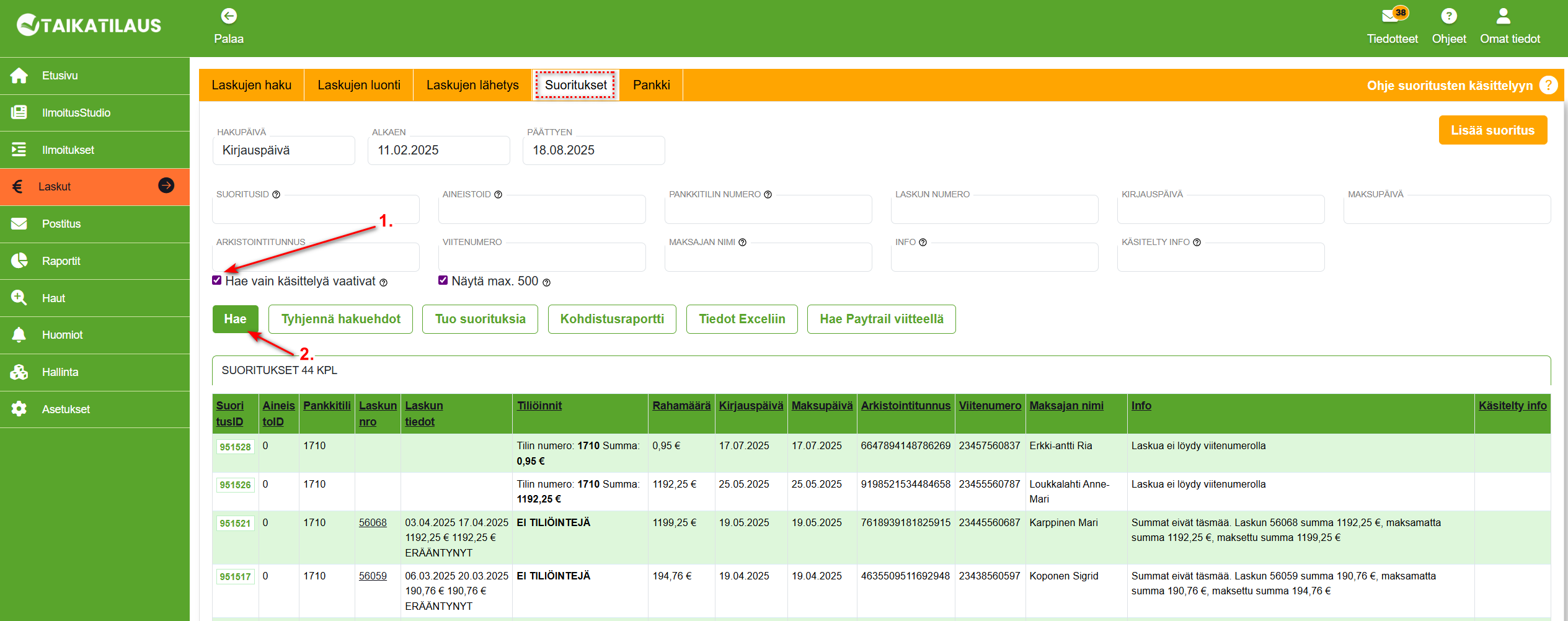This screenshot has height=621, width=1568.
Task: Switch to the Pankki tab
Action: point(651,85)
